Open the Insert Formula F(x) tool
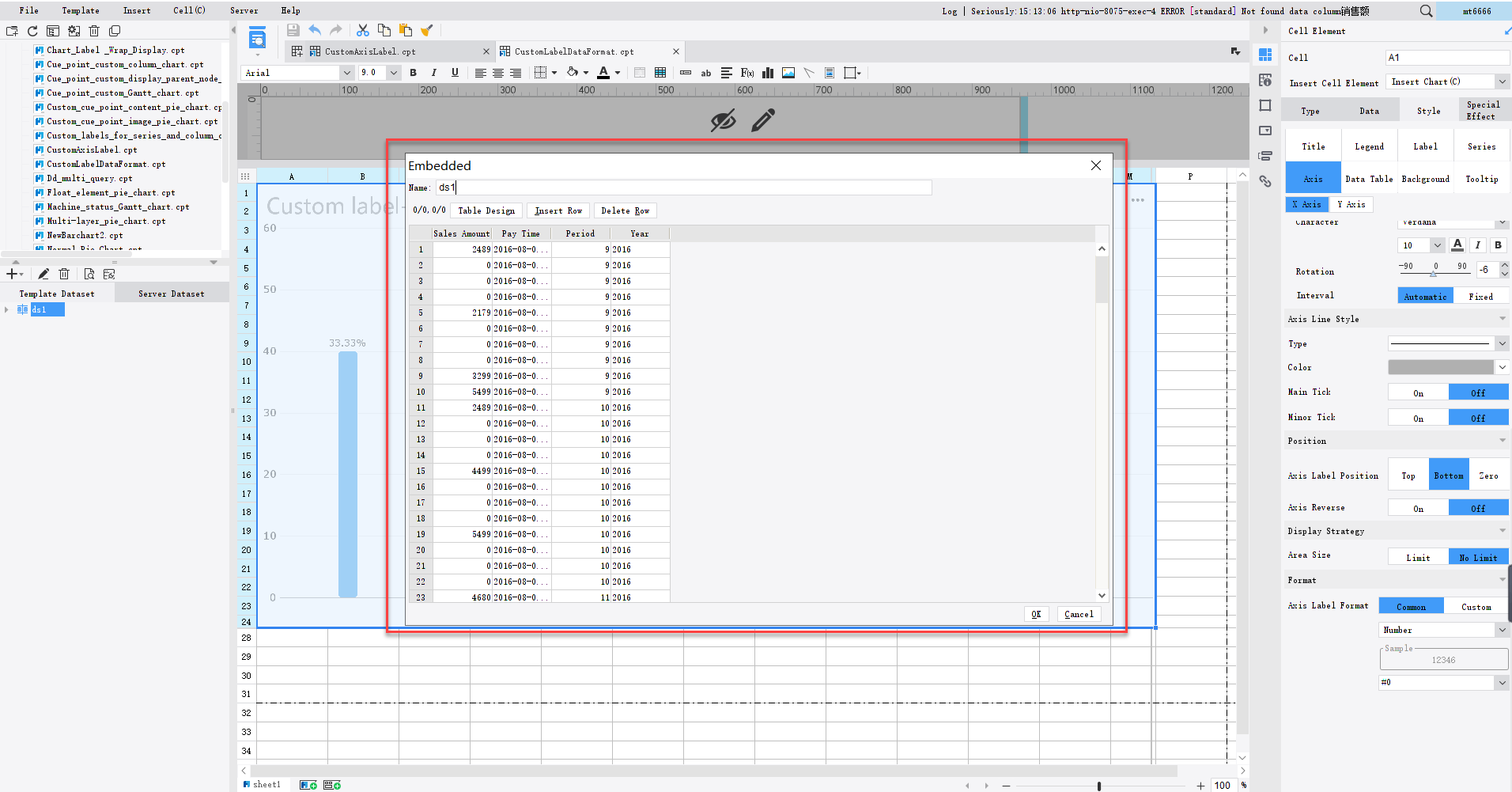The width and height of the screenshot is (1512, 792). (747, 72)
